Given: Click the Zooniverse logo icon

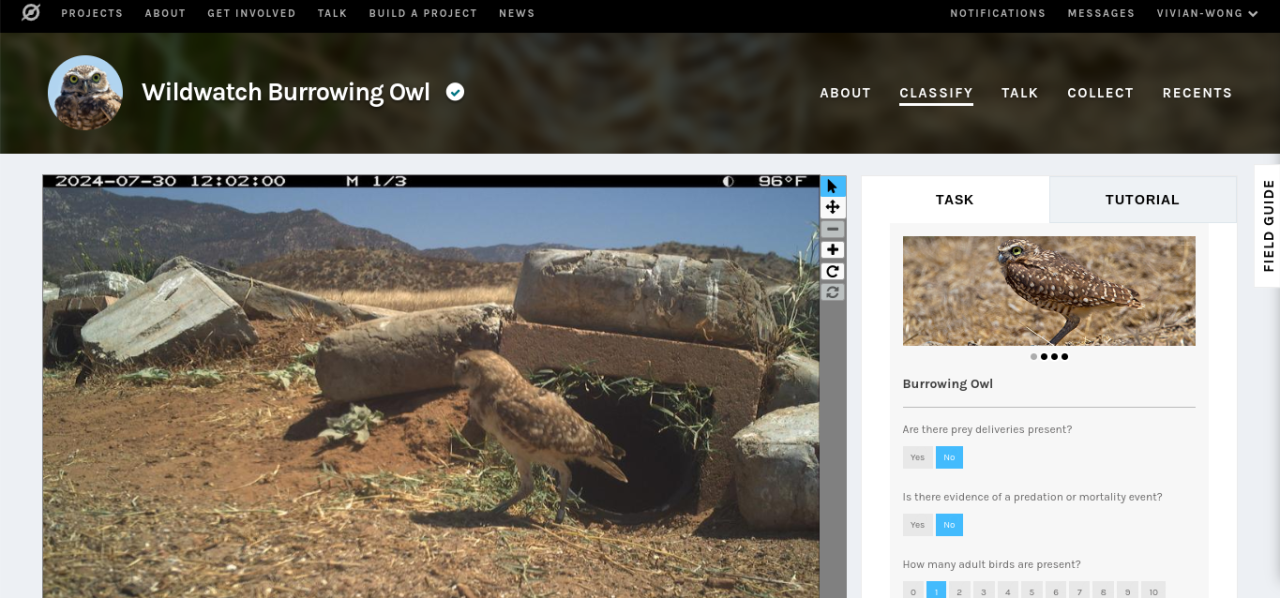Looking at the screenshot, I should pos(31,13).
